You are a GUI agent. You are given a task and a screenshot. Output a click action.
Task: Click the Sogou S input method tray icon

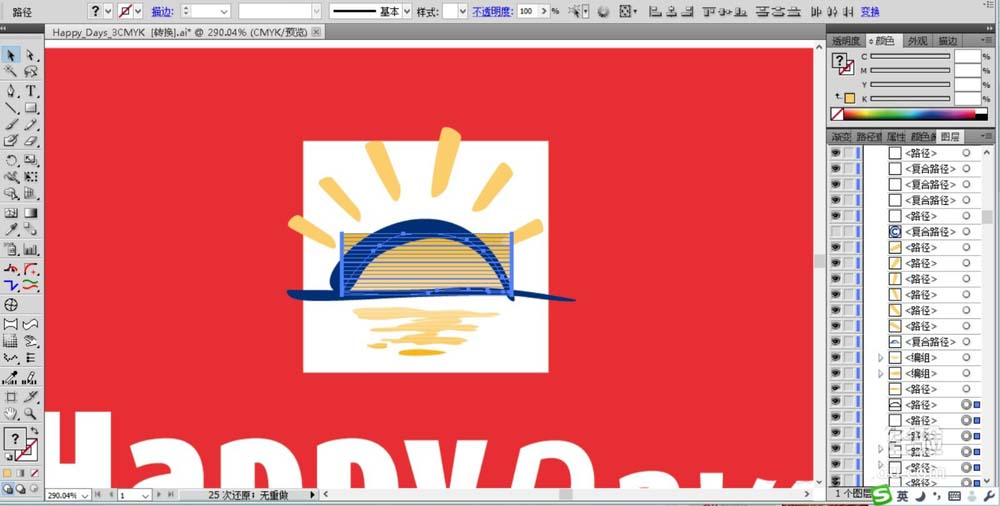[x=881, y=495]
